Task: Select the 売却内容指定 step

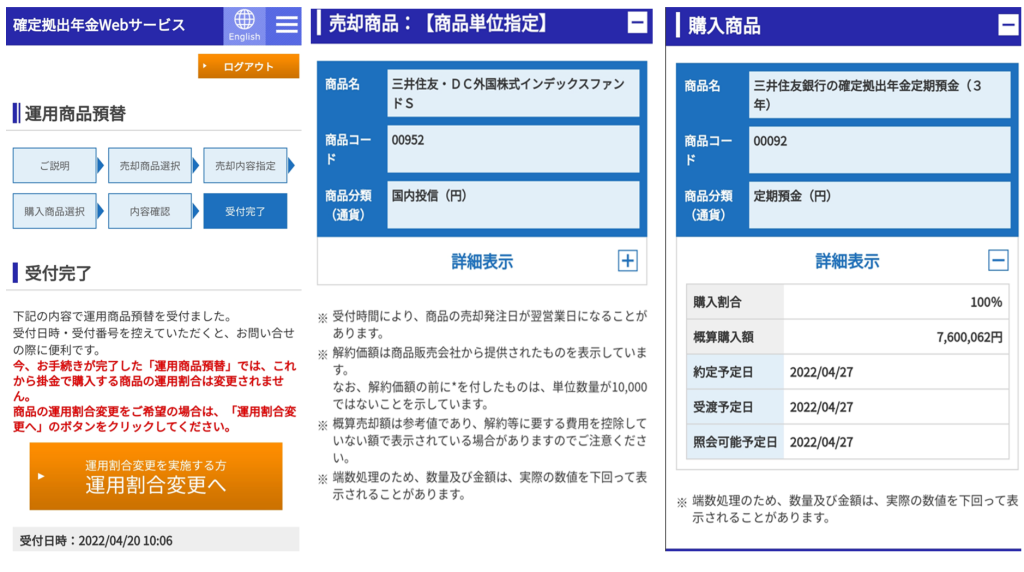Action: pyautogui.click(x=244, y=166)
